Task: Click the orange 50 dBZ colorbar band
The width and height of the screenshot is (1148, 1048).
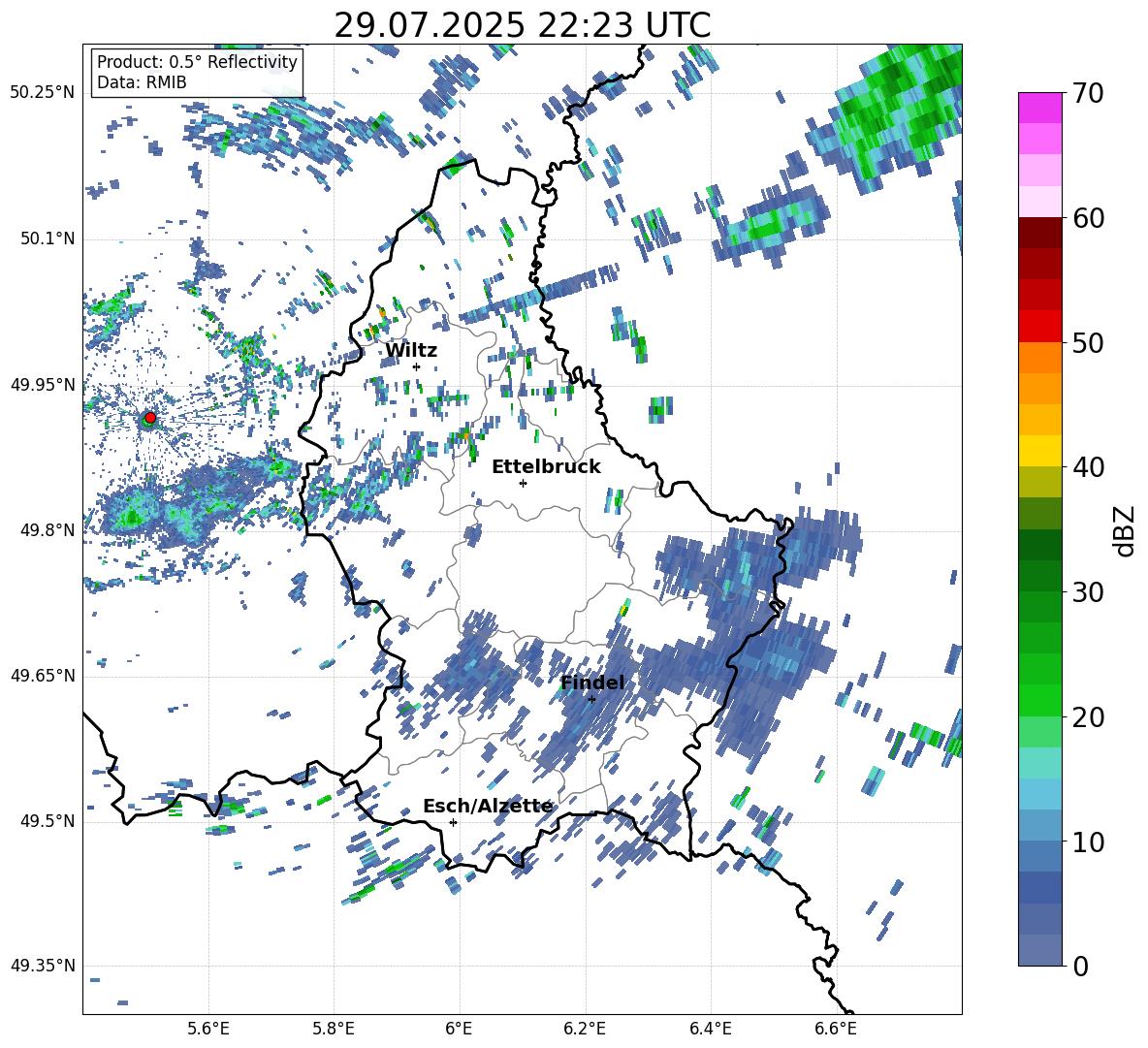Action: [1039, 357]
